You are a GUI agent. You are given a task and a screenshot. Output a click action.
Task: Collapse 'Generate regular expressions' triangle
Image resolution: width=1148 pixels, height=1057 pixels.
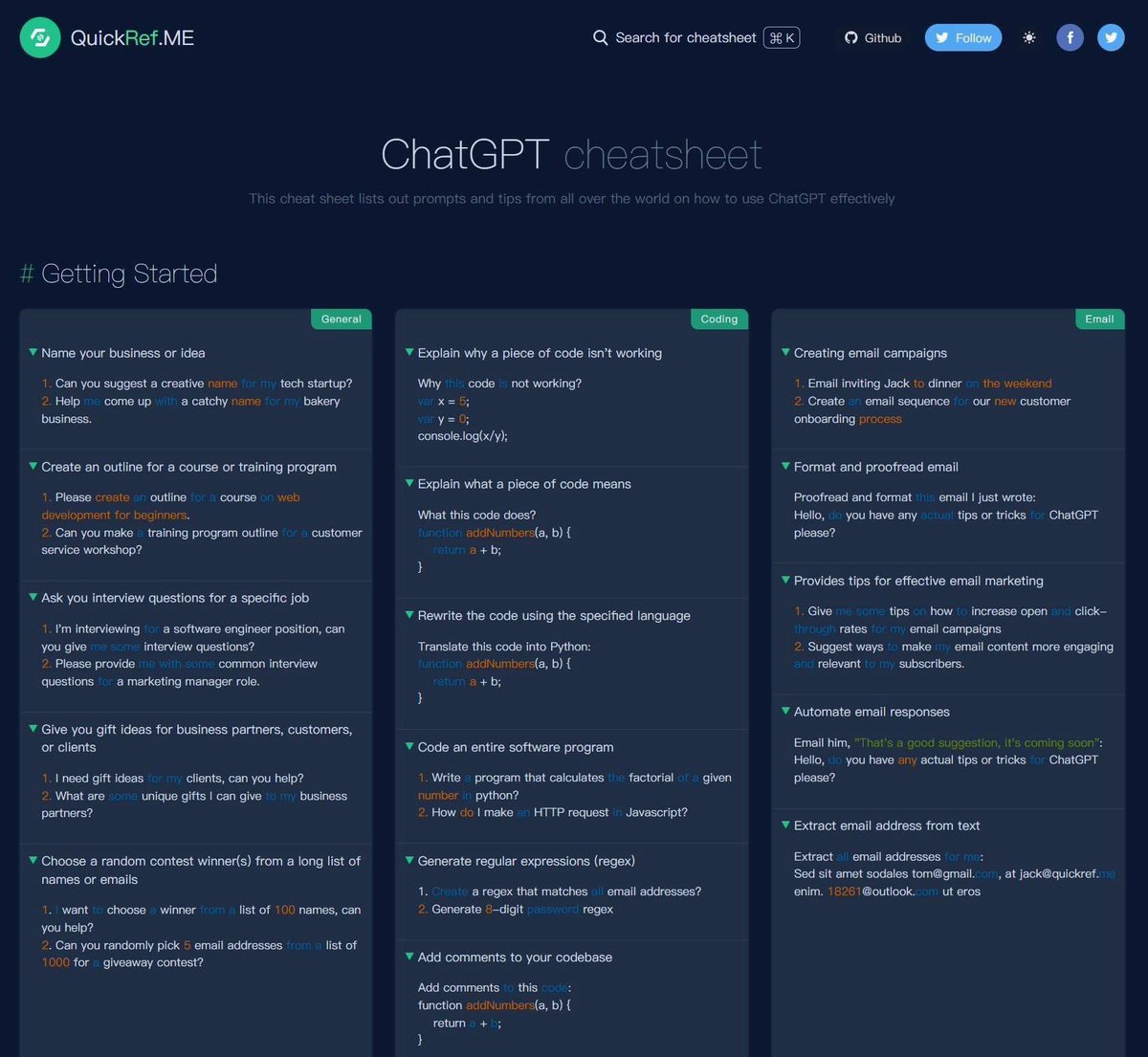(x=409, y=861)
